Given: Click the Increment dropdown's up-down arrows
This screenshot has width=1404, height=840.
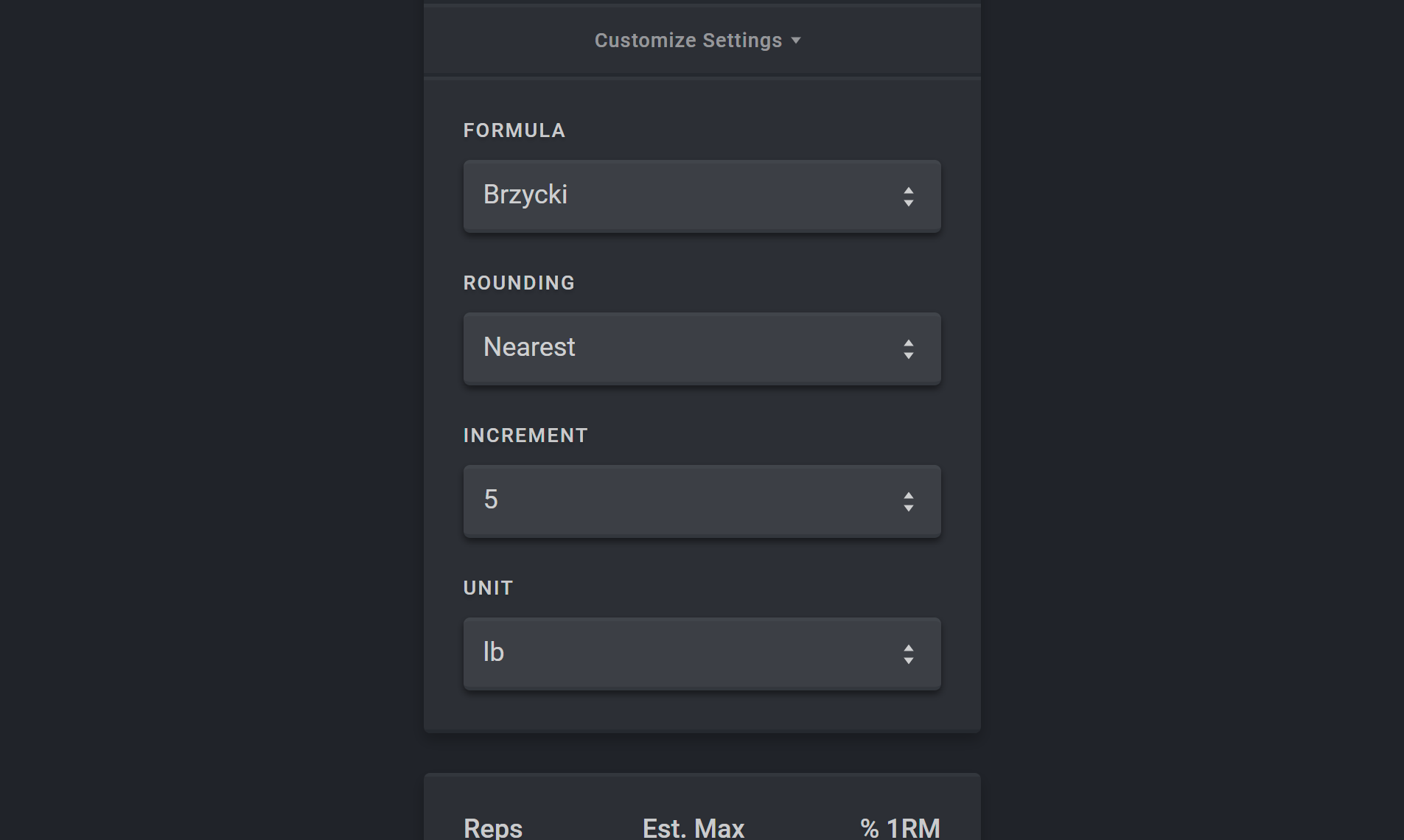Looking at the screenshot, I should coord(908,502).
